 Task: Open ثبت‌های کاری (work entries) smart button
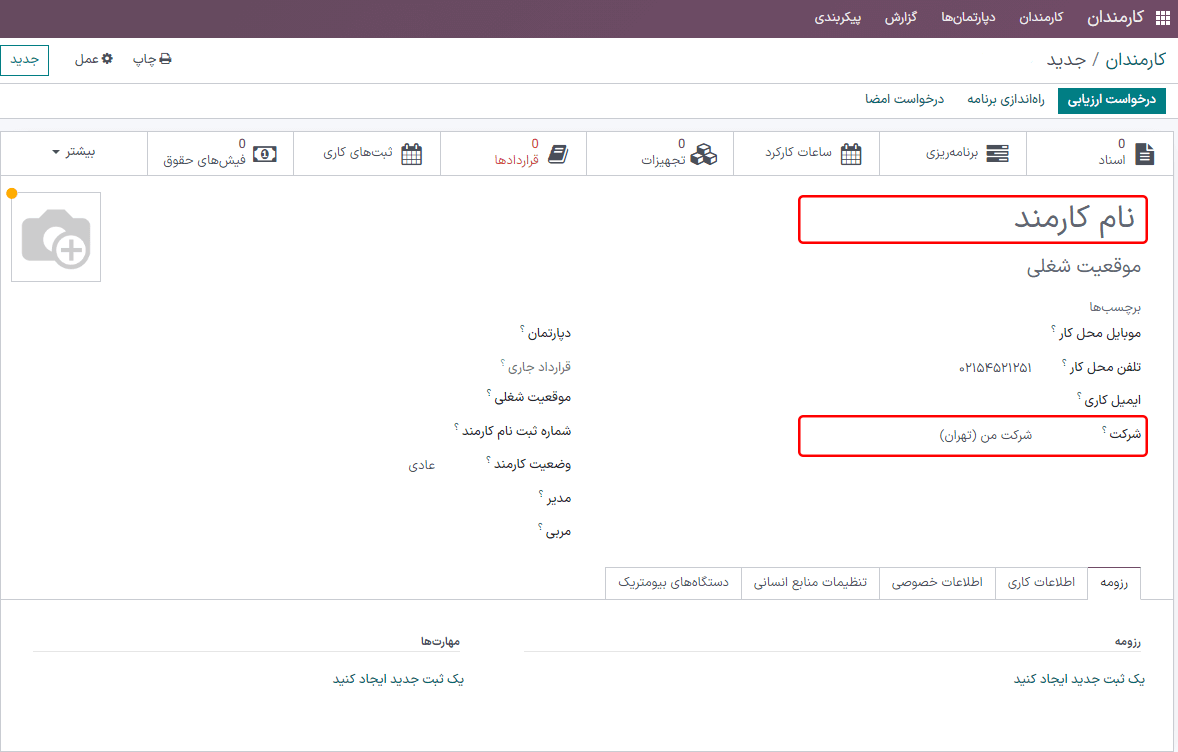tap(367, 153)
